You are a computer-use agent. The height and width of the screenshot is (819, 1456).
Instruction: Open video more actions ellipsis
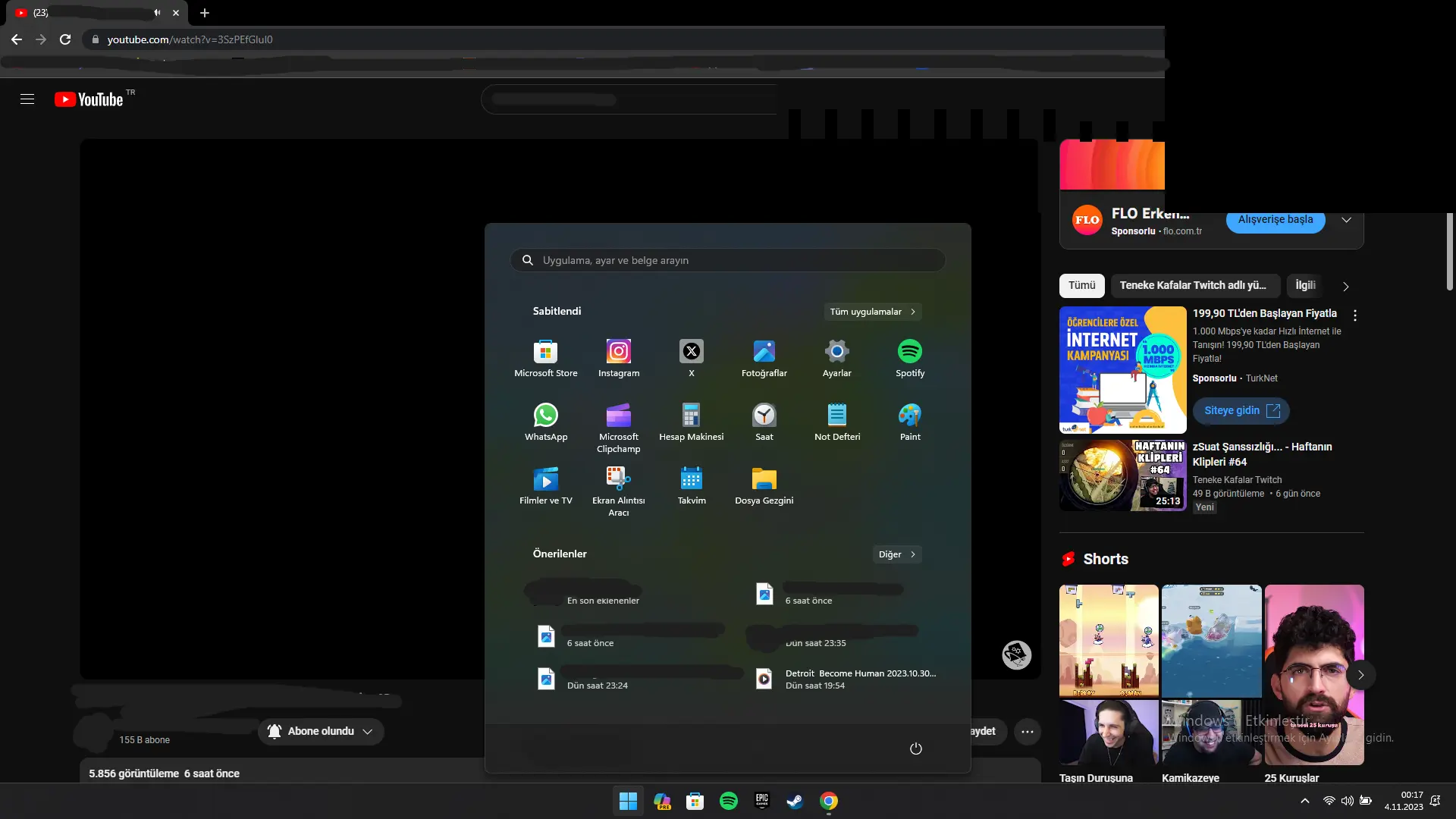[x=1027, y=732]
